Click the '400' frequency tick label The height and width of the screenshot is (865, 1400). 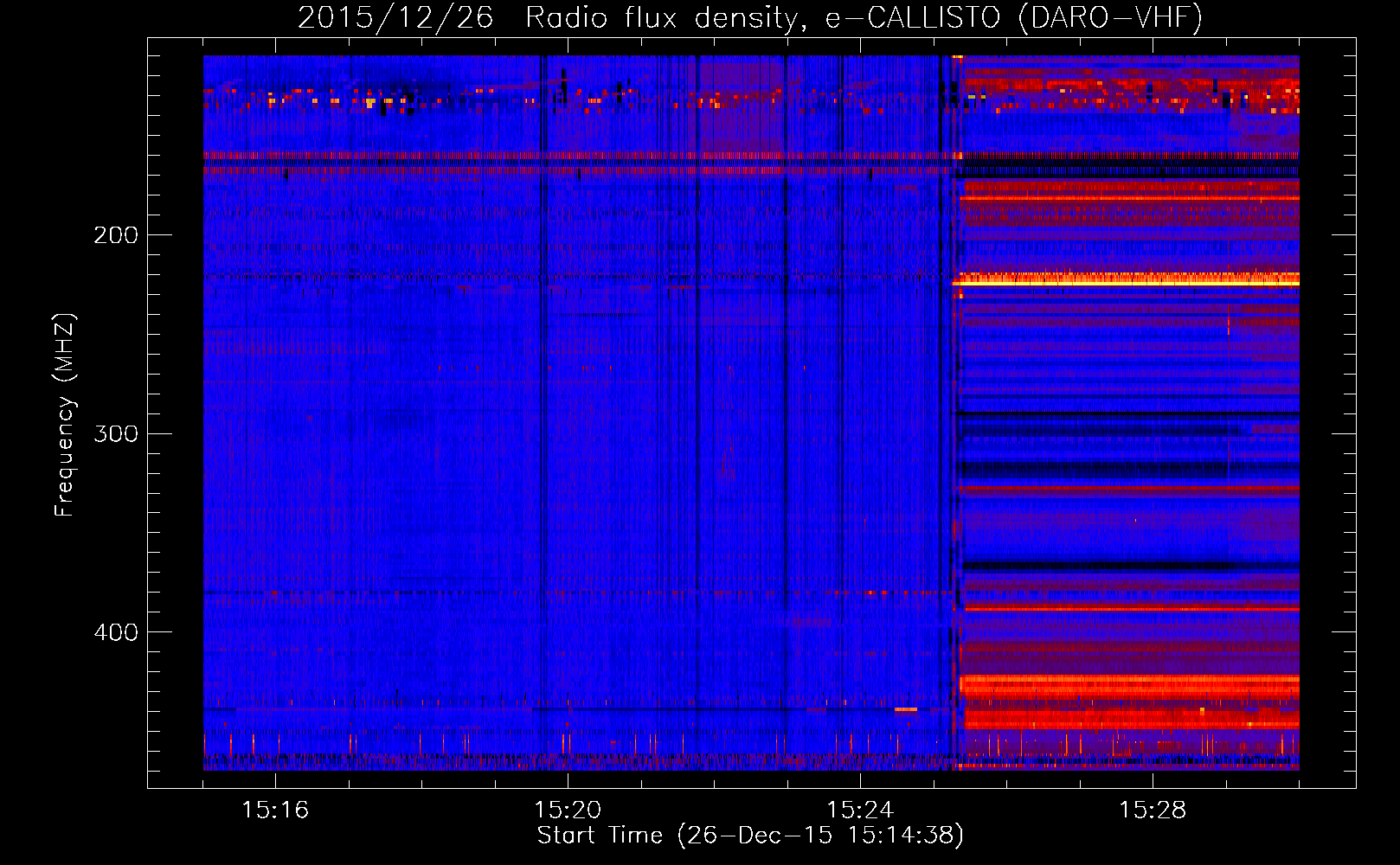click(x=116, y=632)
